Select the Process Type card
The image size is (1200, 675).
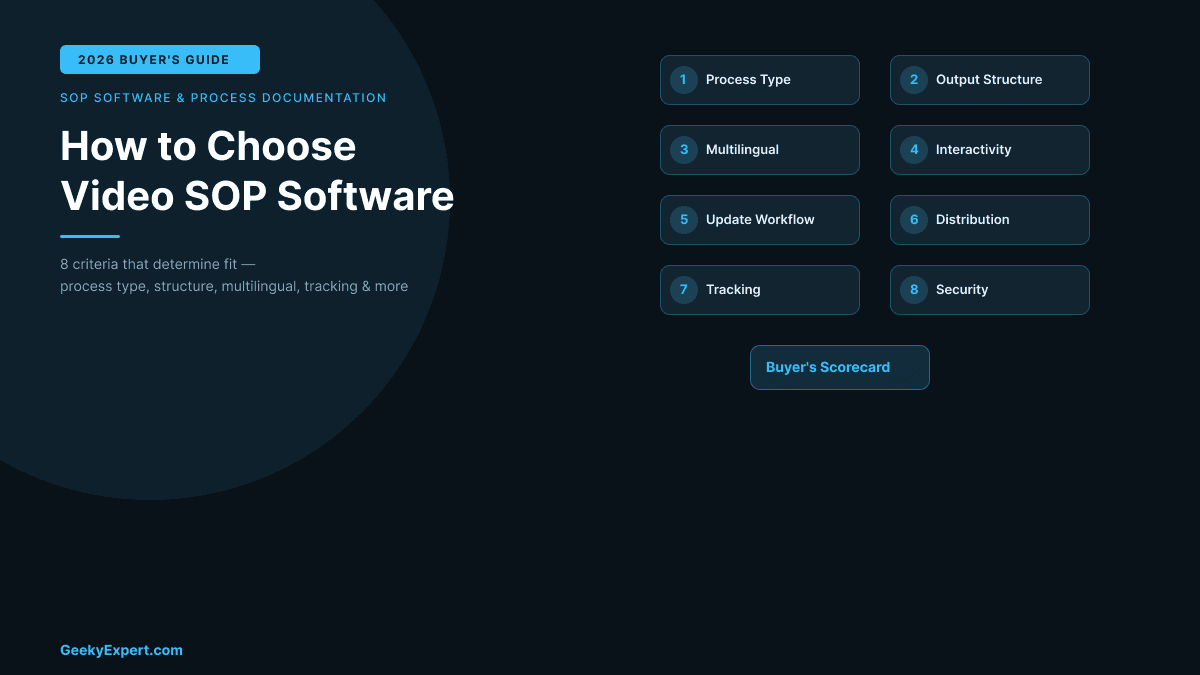tap(760, 80)
